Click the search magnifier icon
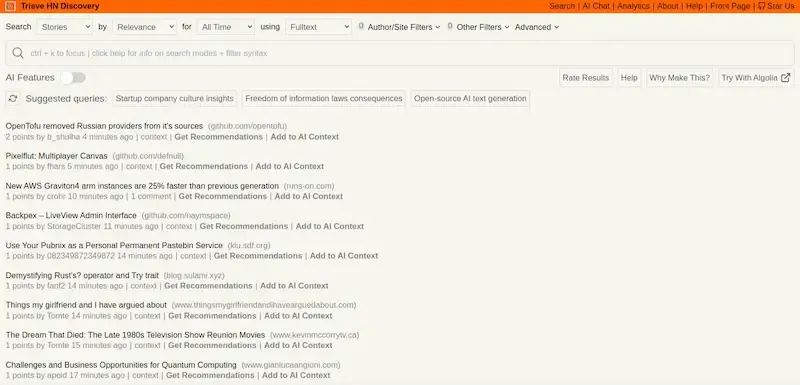This screenshot has height=385, width=800. [x=18, y=53]
